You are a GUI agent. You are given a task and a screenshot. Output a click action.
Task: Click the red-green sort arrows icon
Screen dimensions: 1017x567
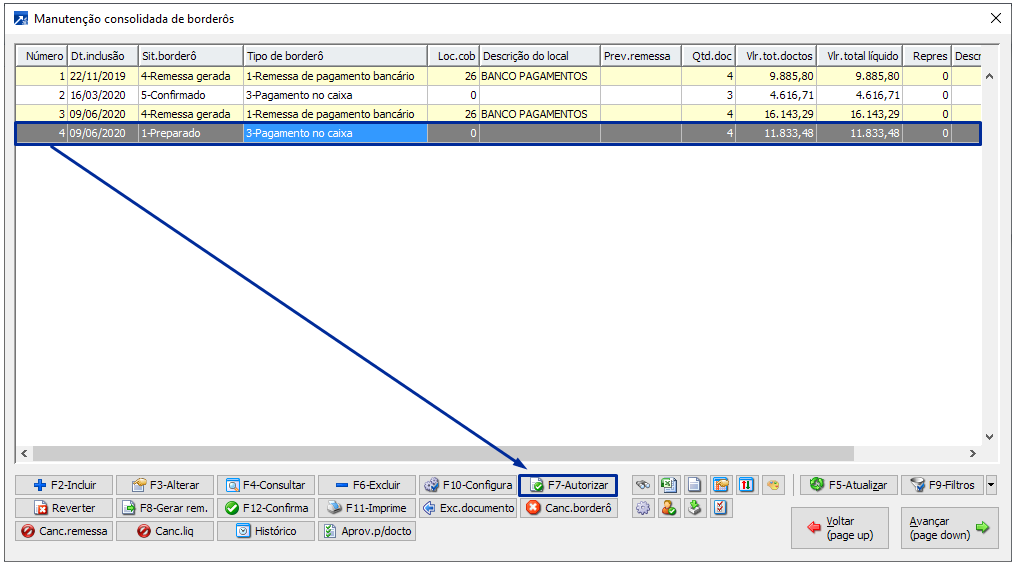point(747,485)
